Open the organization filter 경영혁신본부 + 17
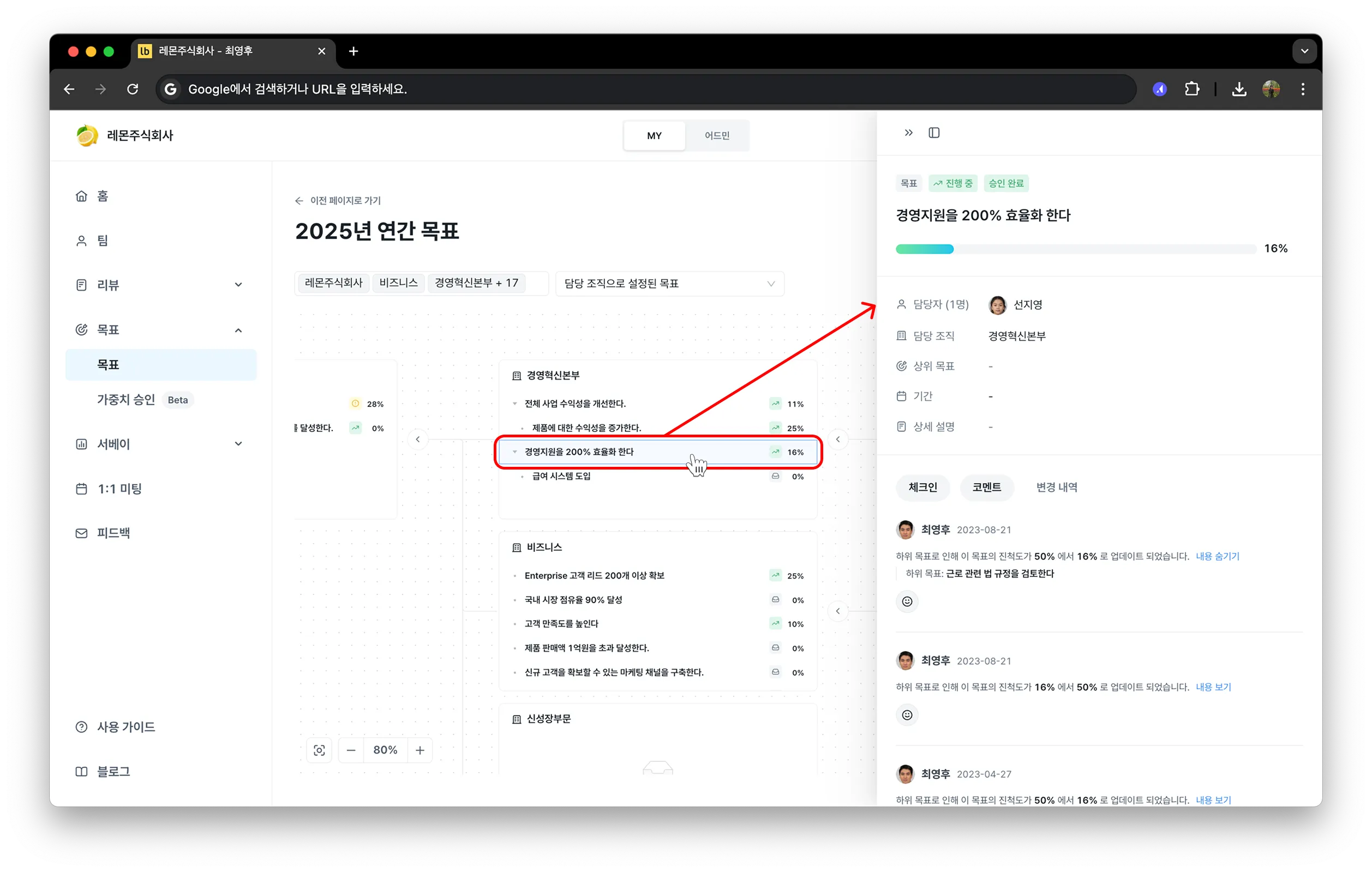Screen dimensions: 1372x872 click(x=476, y=283)
